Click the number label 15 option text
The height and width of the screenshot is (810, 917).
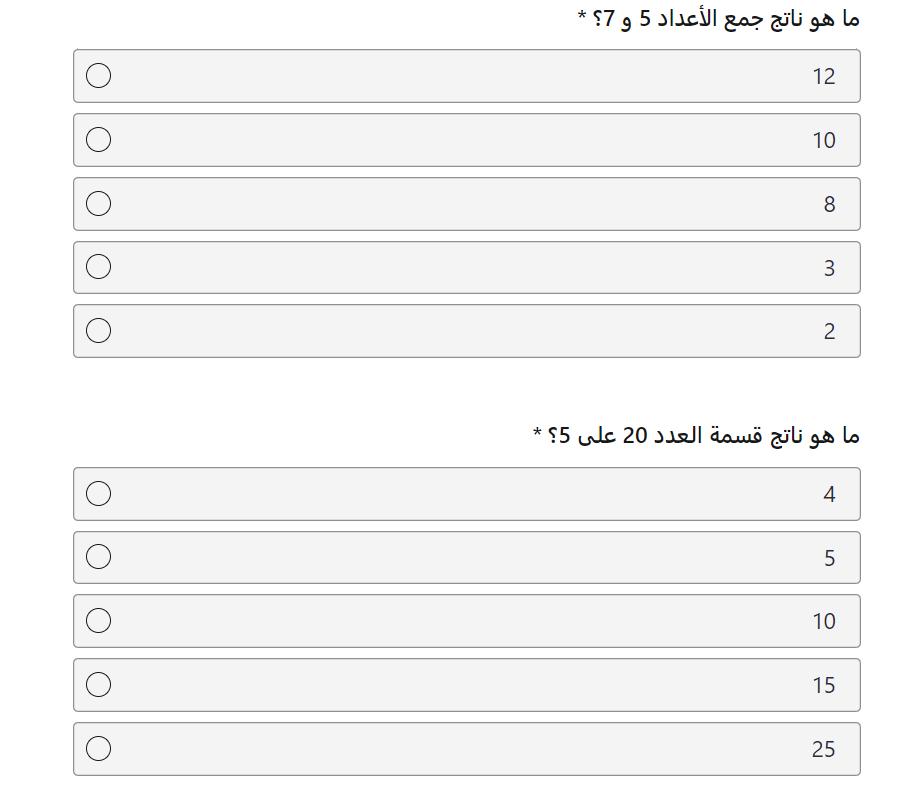[824, 685]
